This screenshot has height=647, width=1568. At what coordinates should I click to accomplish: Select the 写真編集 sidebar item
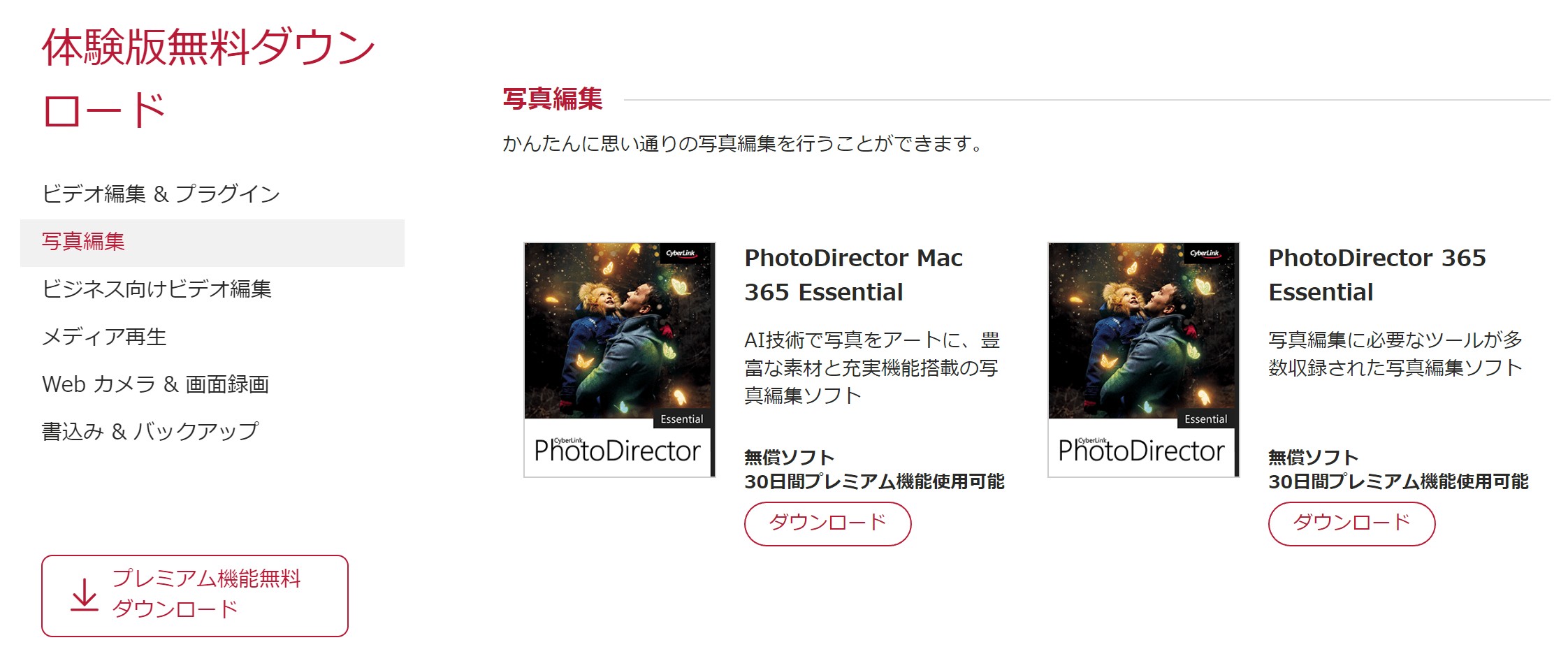point(212,242)
